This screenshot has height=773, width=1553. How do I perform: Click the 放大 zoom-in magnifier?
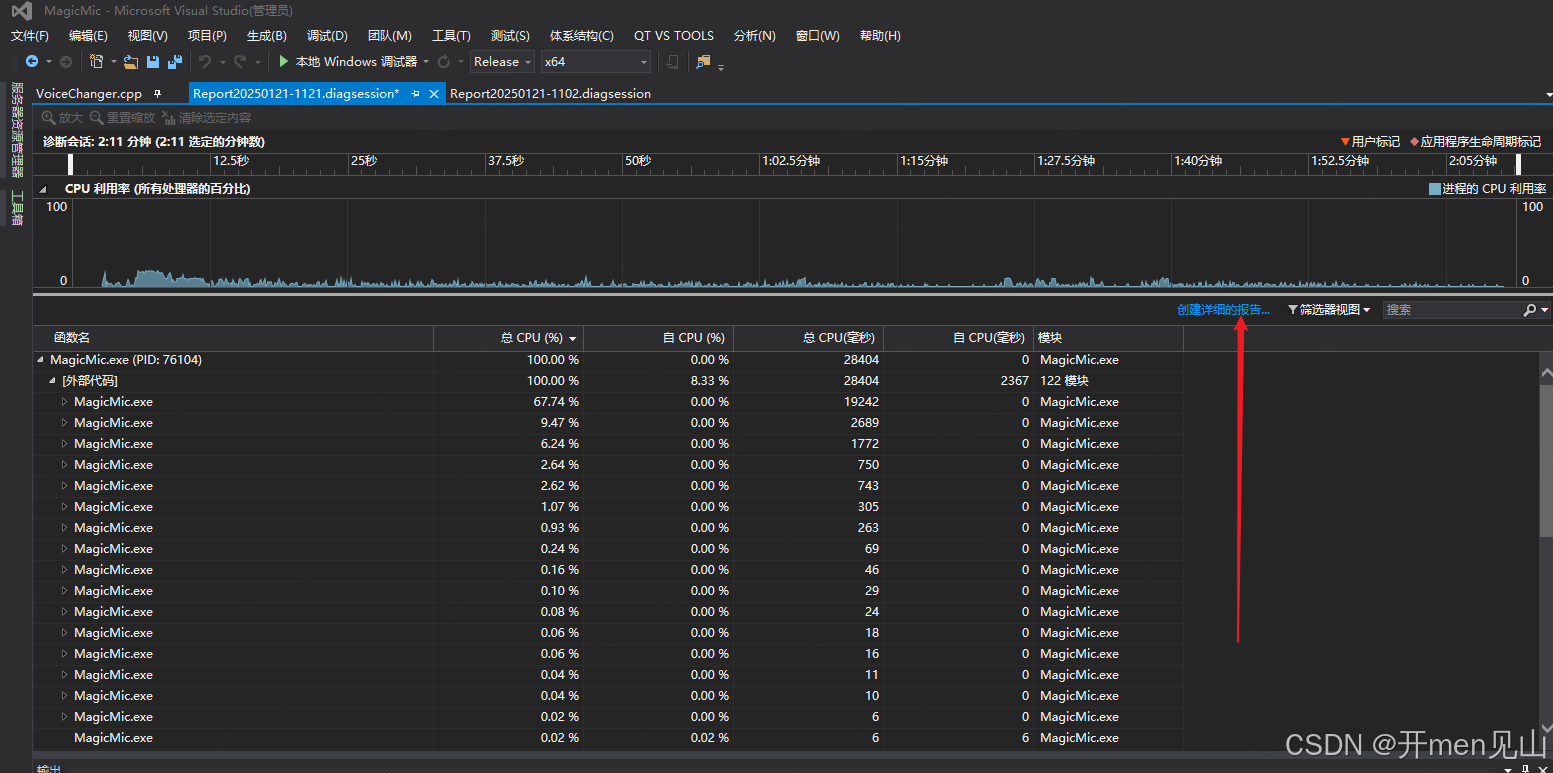pyautogui.click(x=48, y=118)
